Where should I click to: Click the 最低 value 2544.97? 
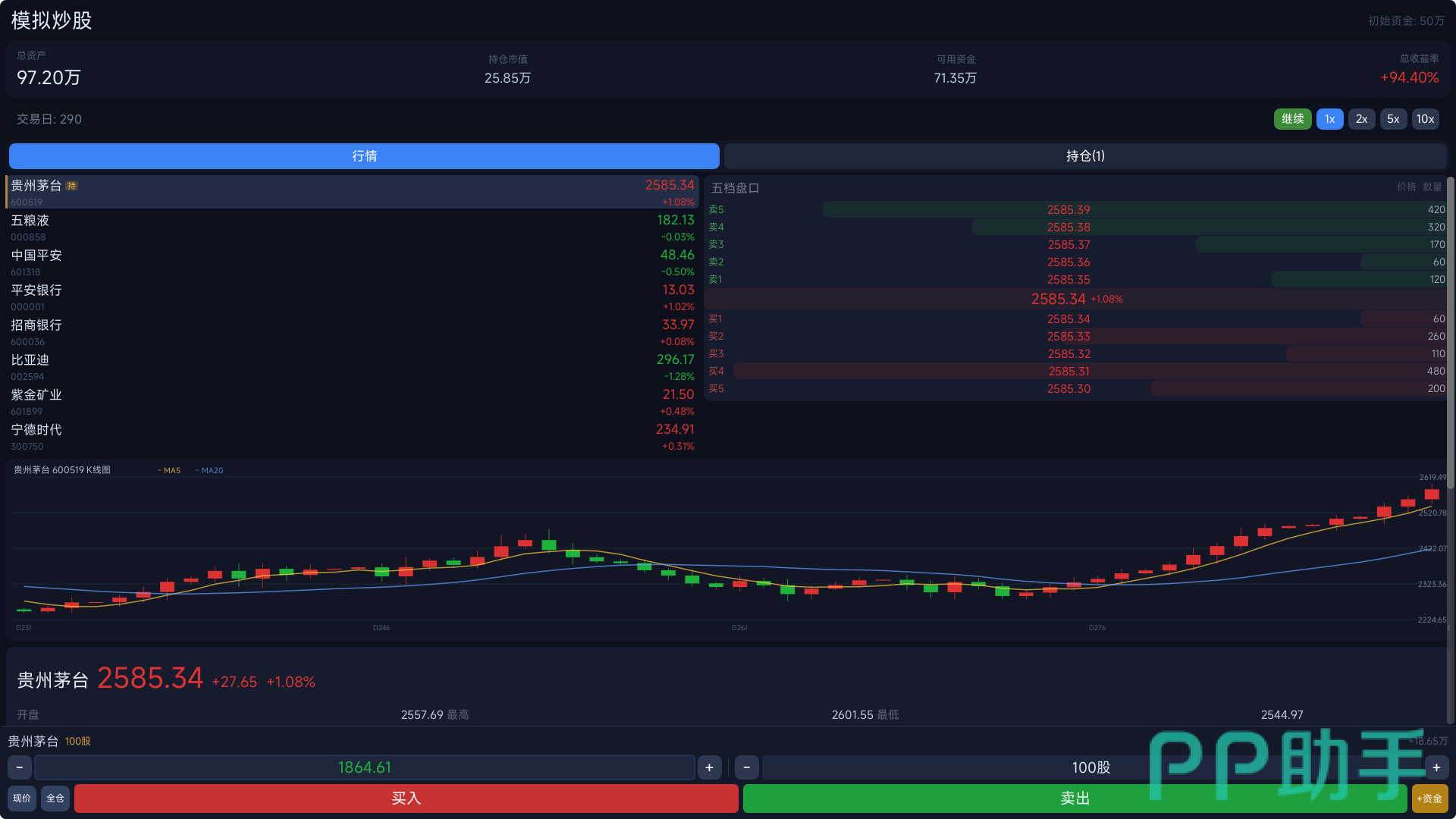(x=1282, y=715)
